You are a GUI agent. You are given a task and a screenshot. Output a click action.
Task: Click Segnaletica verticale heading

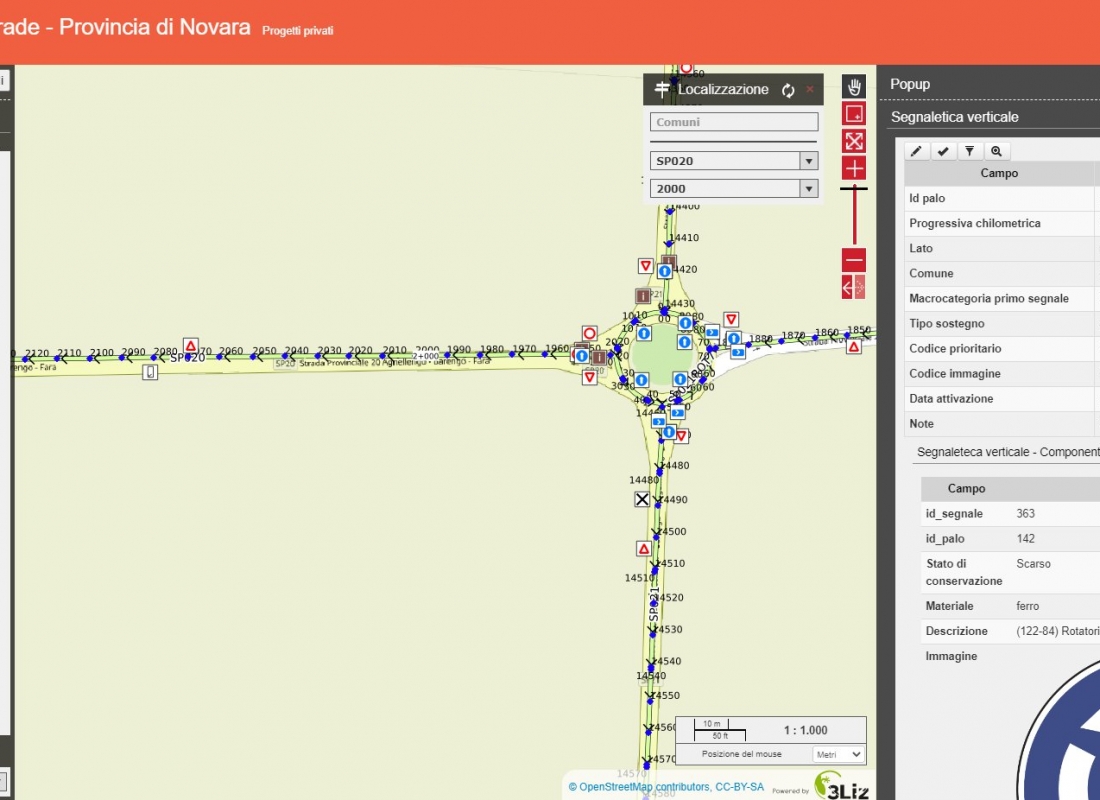(x=955, y=117)
